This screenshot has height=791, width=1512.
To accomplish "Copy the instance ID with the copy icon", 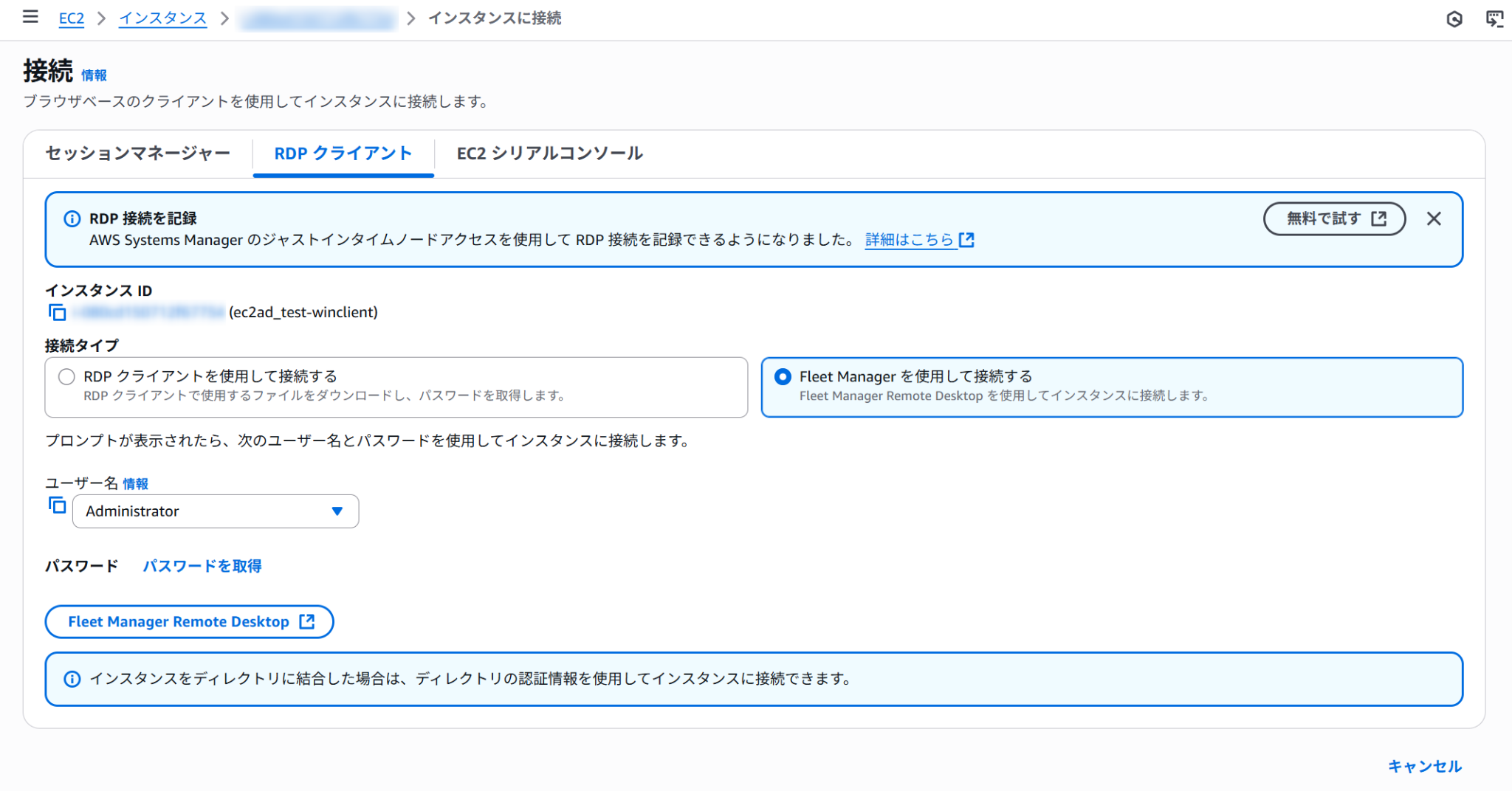I will [x=58, y=313].
